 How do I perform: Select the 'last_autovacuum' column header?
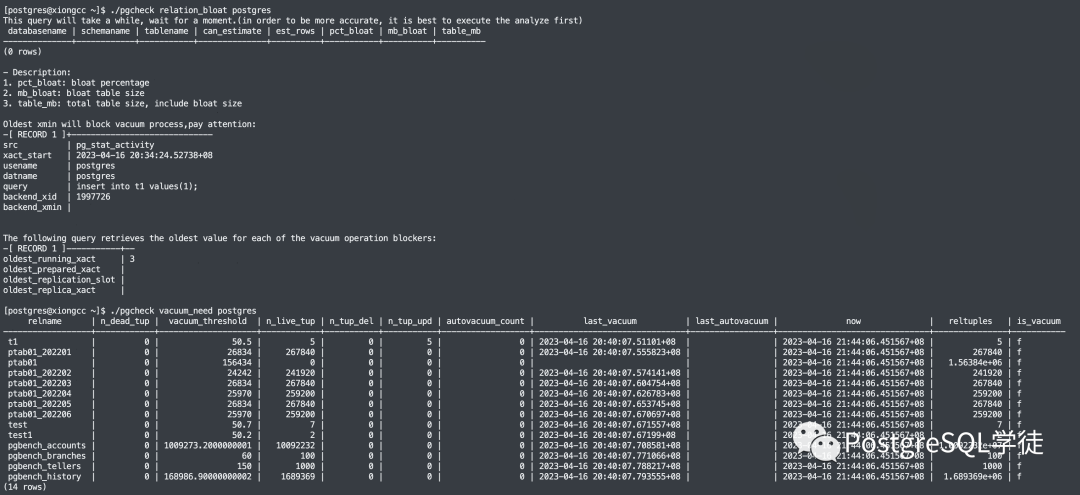(x=731, y=322)
